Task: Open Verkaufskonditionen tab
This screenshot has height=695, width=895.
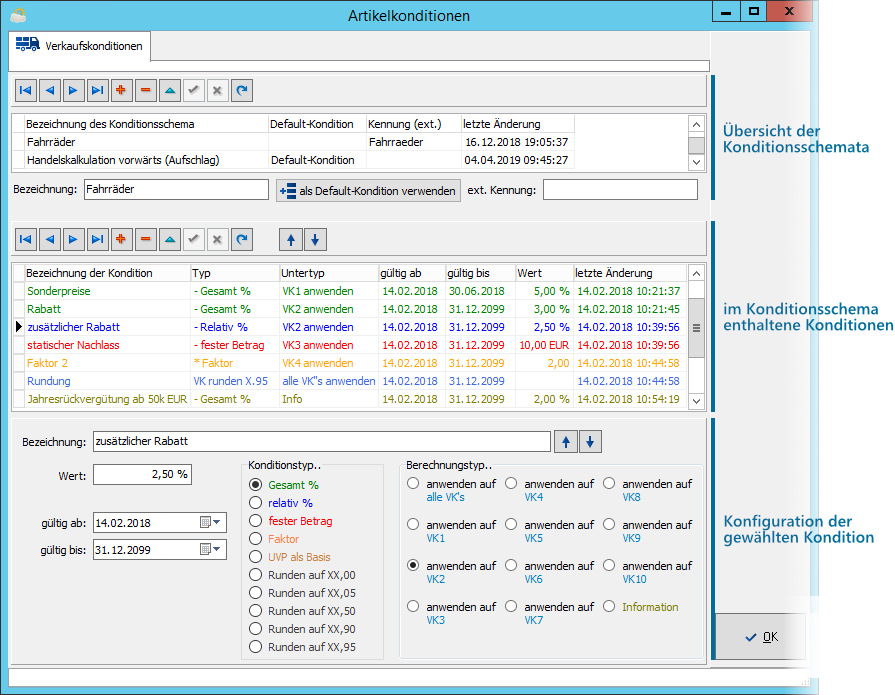Action: (80, 46)
